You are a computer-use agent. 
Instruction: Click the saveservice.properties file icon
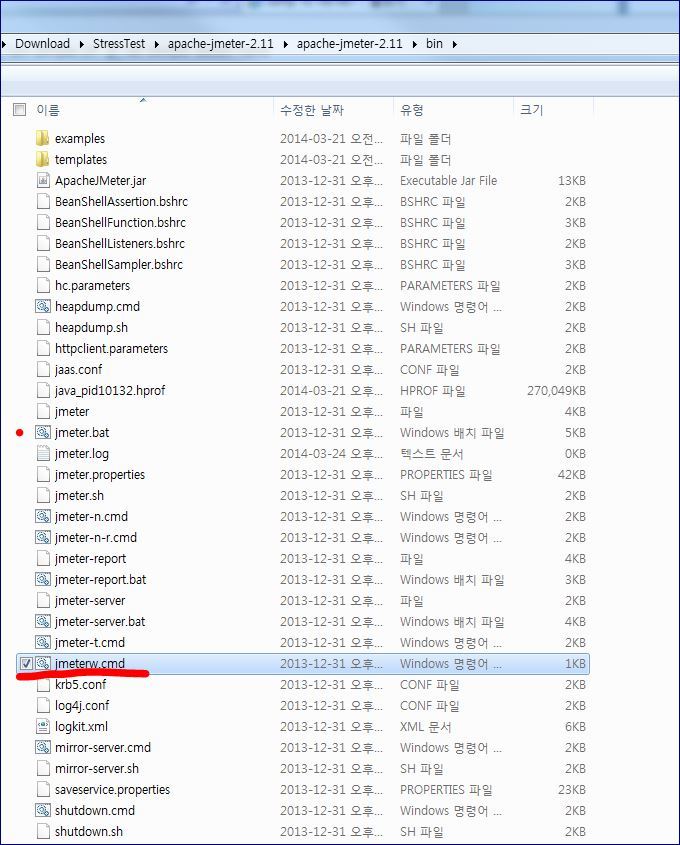(43, 790)
